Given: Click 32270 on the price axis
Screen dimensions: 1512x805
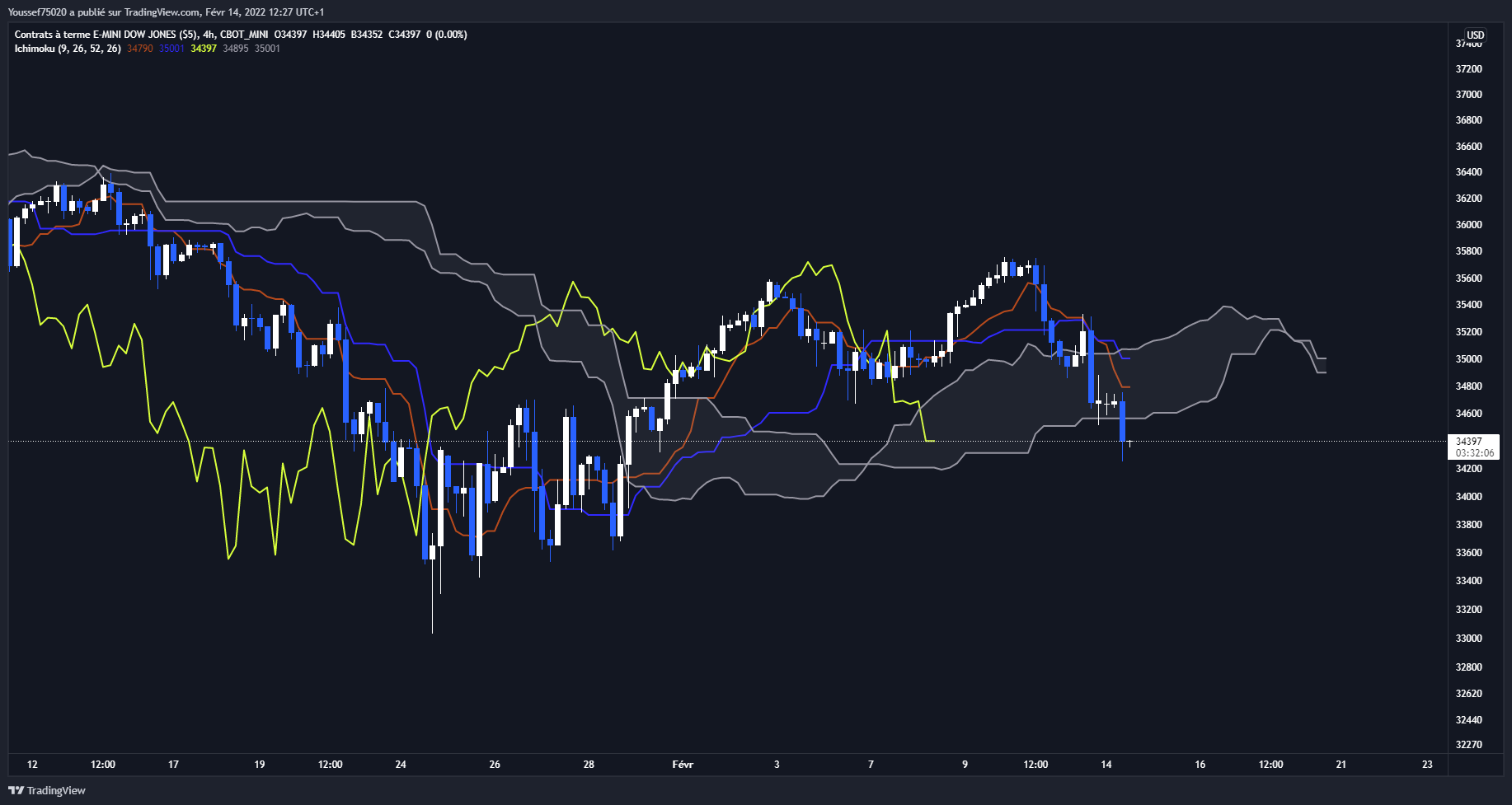Looking at the screenshot, I should click(1468, 745).
